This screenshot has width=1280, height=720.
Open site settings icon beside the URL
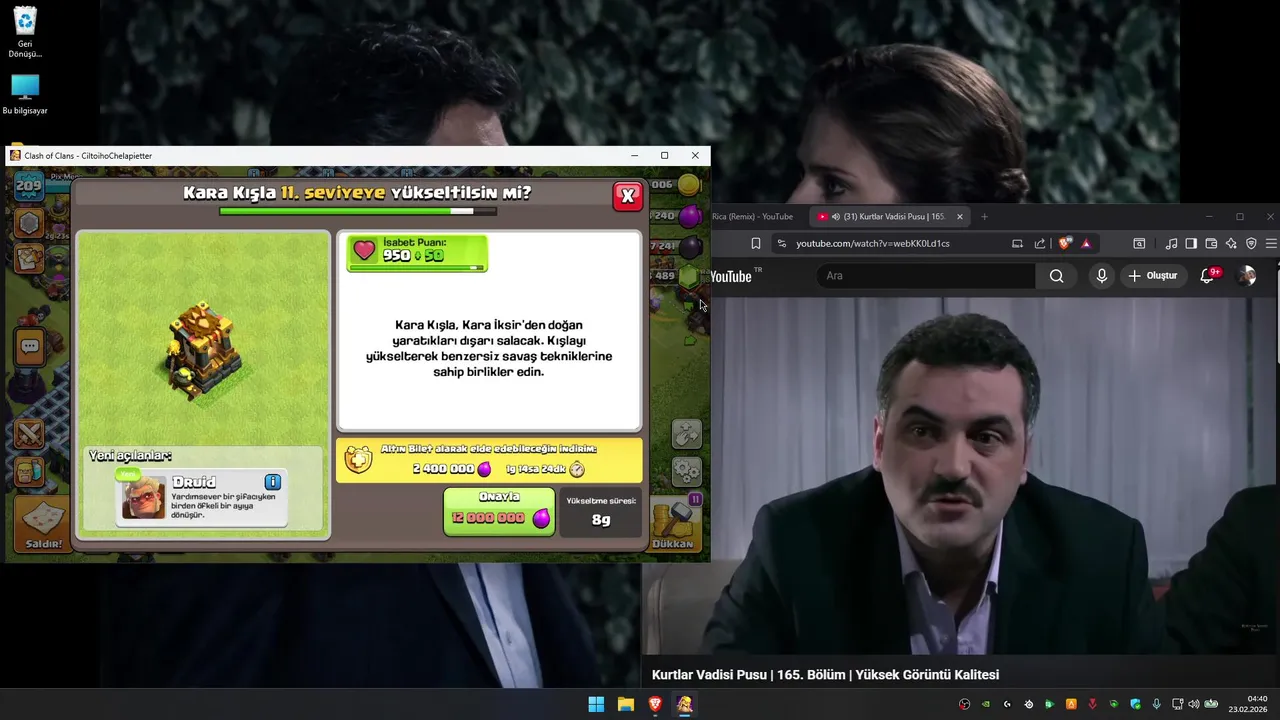(782, 243)
